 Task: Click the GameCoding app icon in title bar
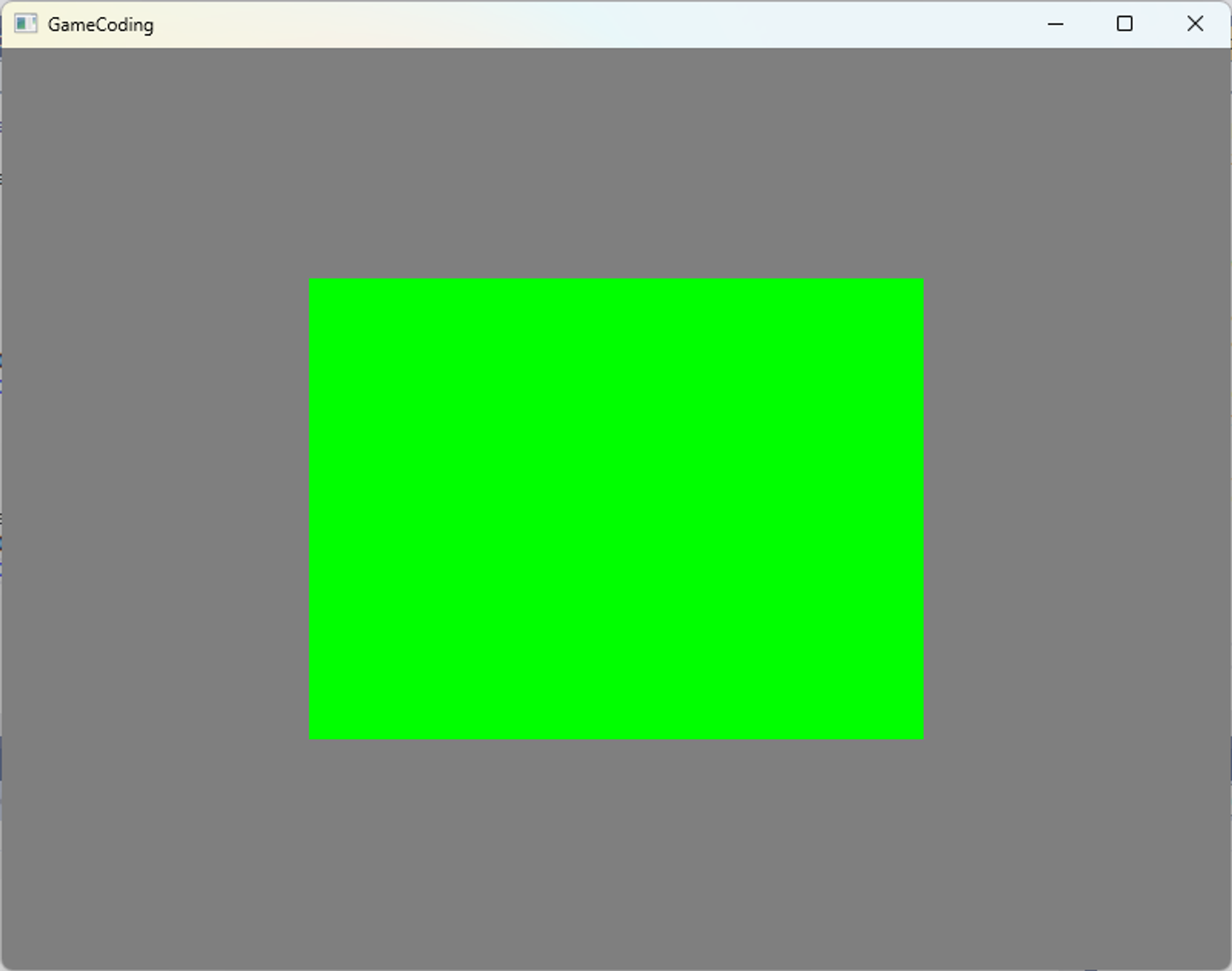point(25,24)
